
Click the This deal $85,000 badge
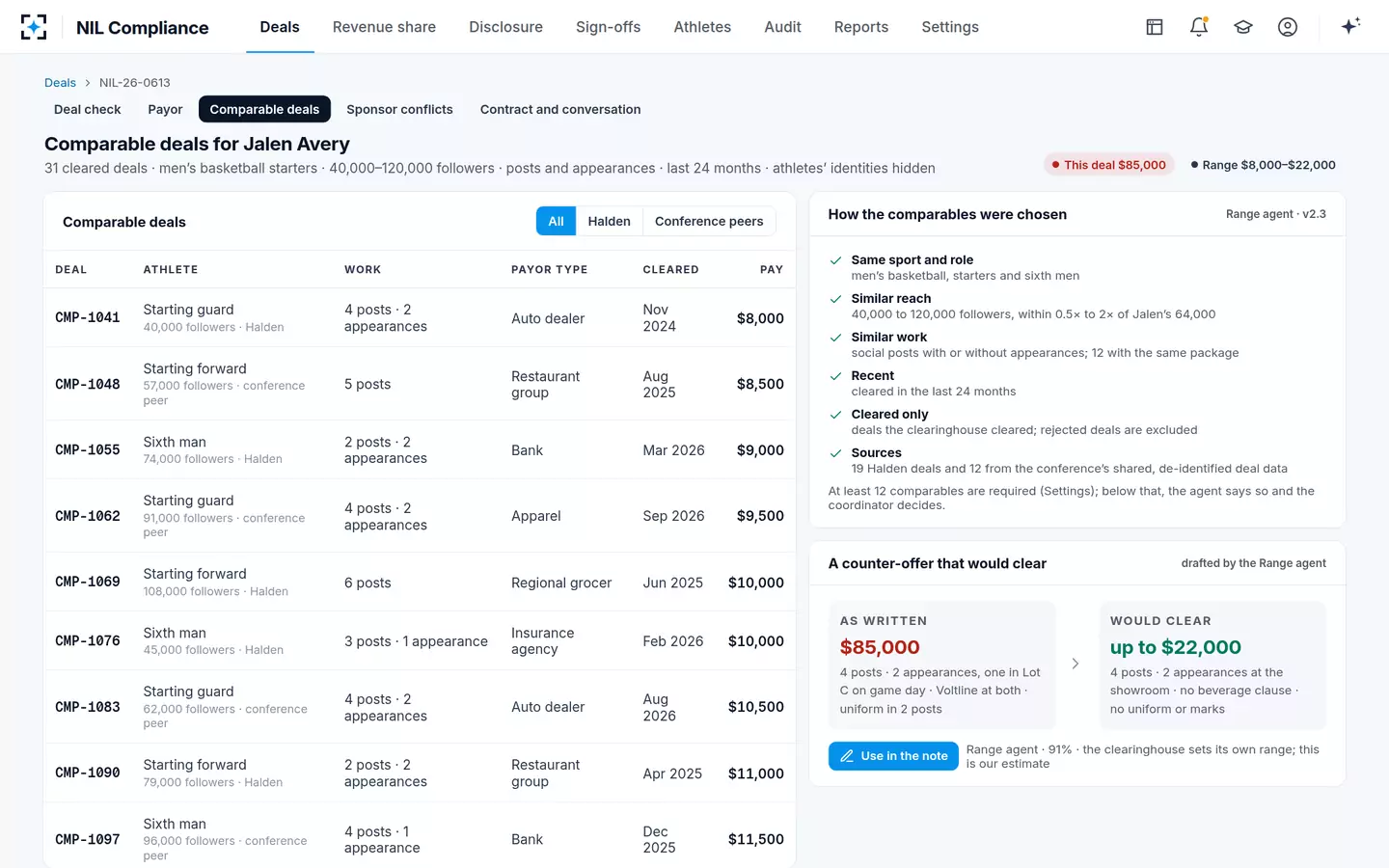pyautogui.click(x=1109, y=165)
